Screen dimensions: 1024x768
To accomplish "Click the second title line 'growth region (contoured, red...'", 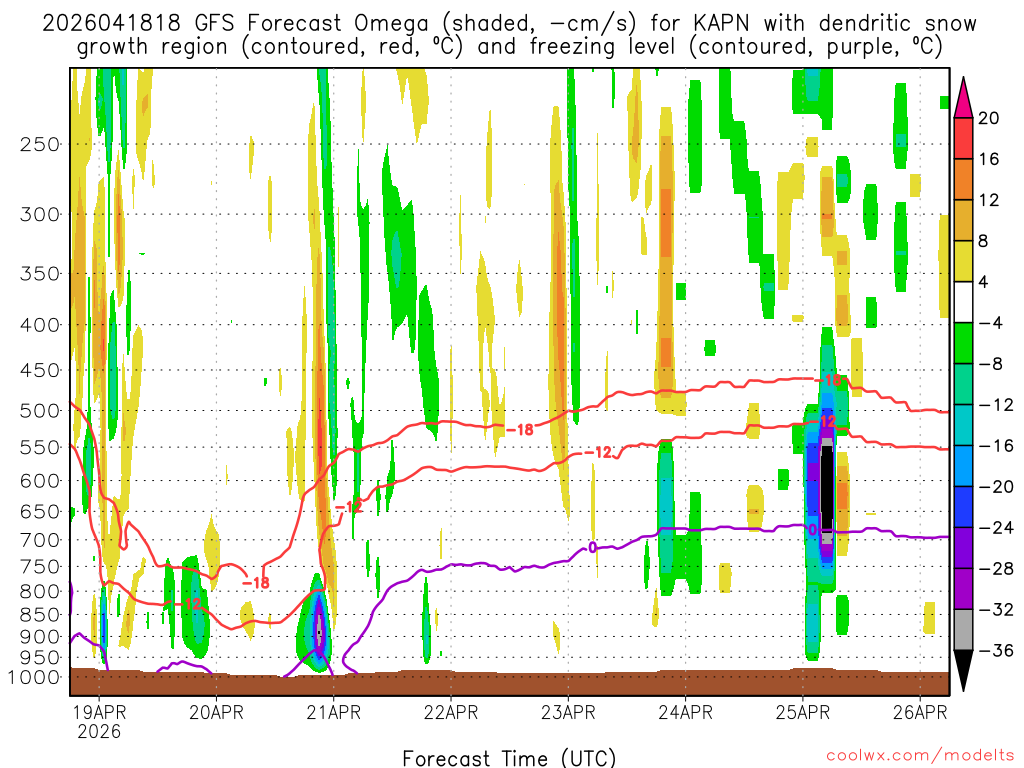I will click(x=509, y=47).
